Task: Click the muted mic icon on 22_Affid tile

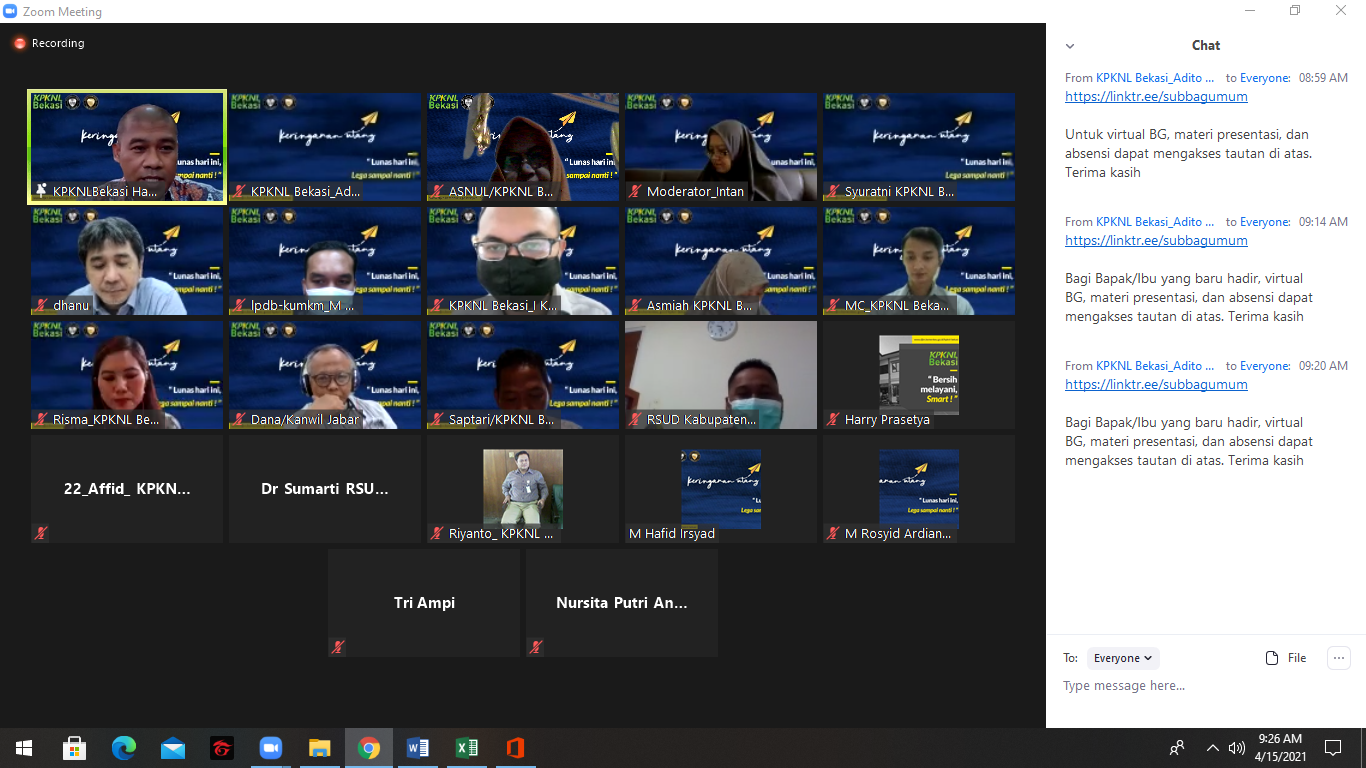Action: (40, 533)
